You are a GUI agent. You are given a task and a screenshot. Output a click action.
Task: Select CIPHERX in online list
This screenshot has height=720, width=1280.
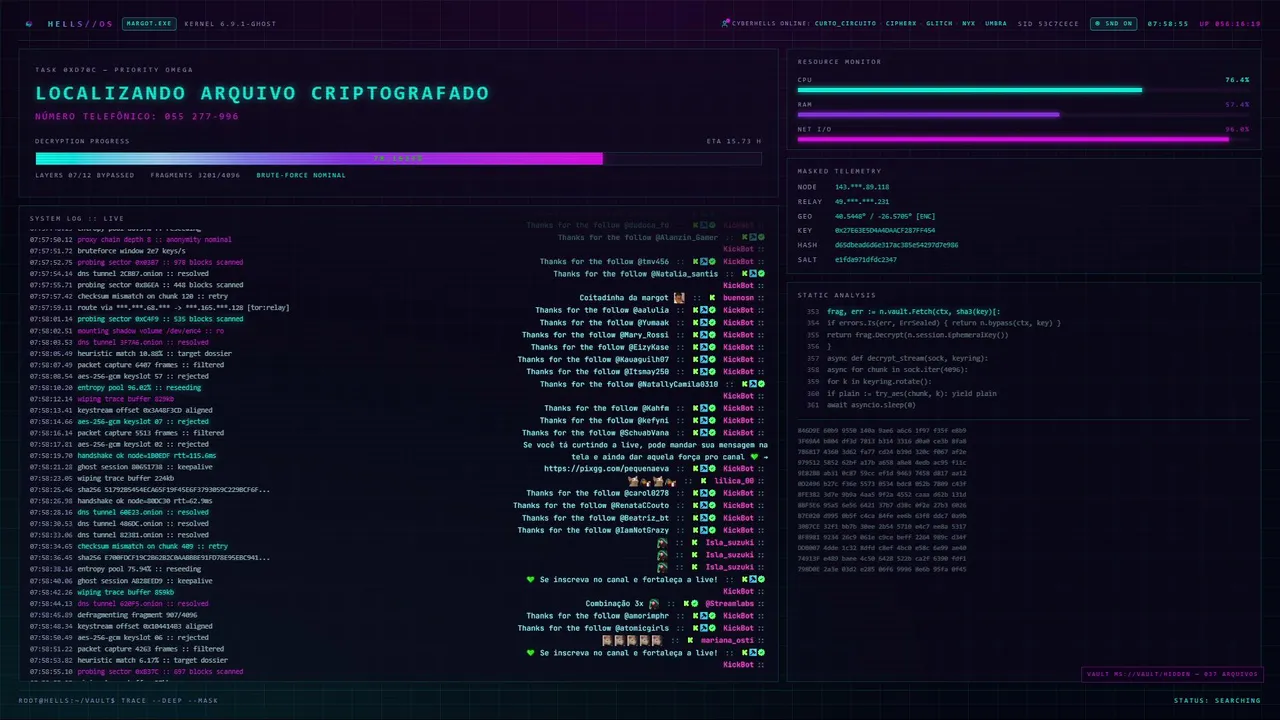[x=901, y=23]
